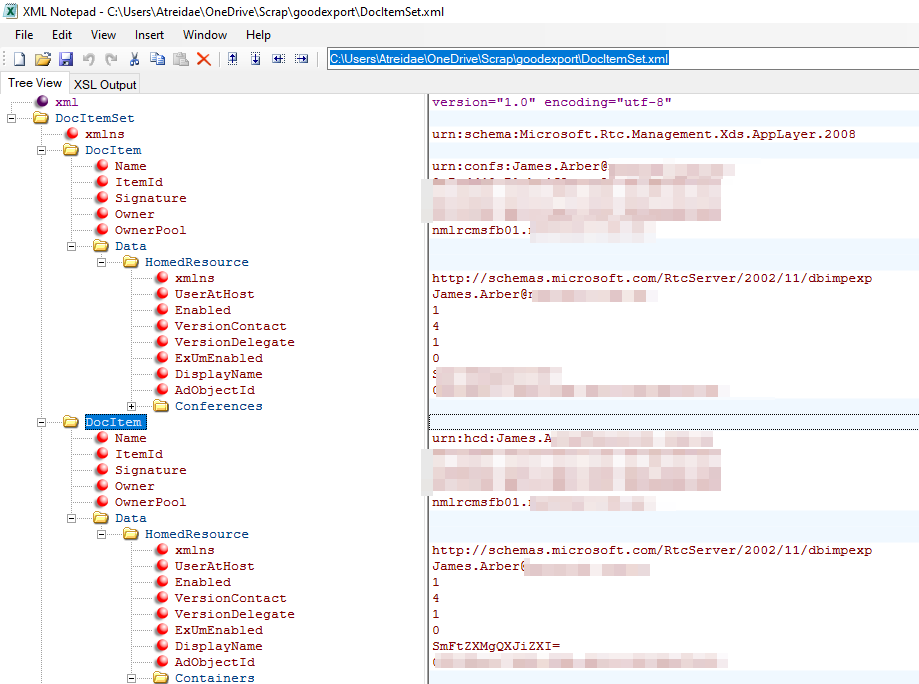The width and height of the screenshot is (919, 684).
Task: Select UserAtHost node in the Containers branch
Action: [215, 566]
